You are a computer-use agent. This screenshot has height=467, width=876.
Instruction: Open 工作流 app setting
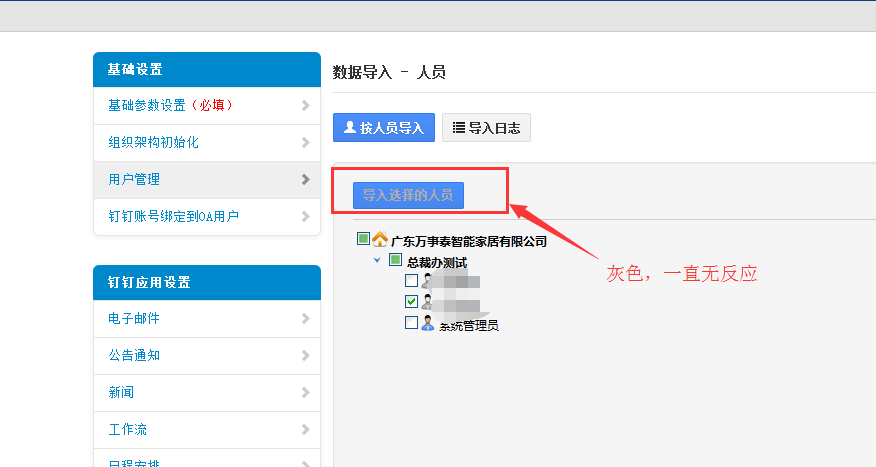tap(207, 429)
